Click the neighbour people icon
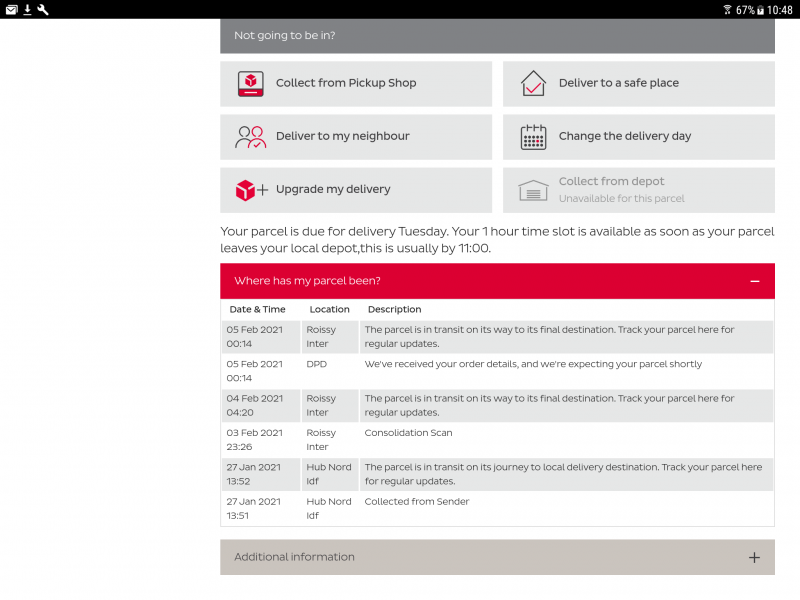Viewport: 800px width, 600px height. [x=250, y=137]
